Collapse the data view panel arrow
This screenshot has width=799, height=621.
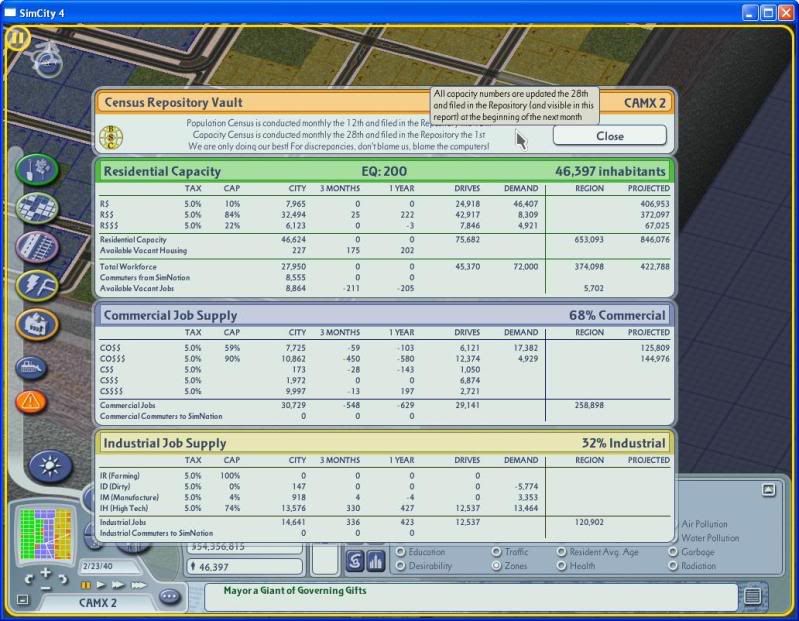pyautogui.click(x=768, y=490)
